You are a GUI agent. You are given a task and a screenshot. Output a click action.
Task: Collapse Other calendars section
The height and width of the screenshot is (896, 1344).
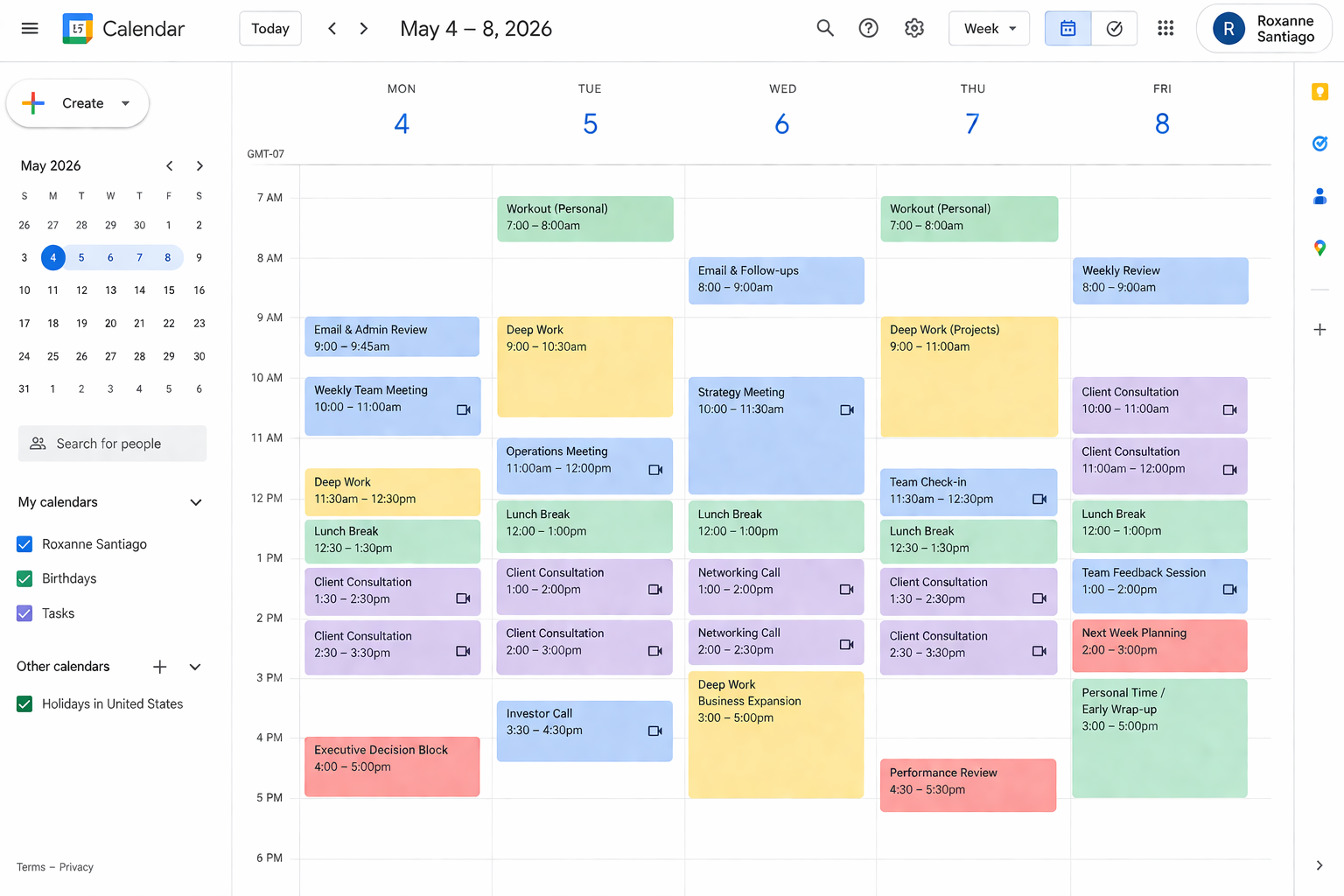pos(195,667)
